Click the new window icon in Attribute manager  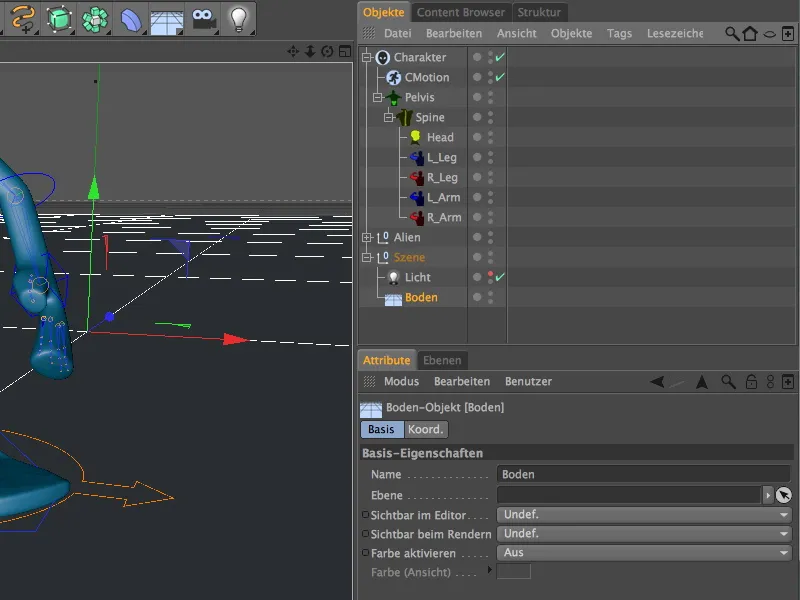pos(788,382)
